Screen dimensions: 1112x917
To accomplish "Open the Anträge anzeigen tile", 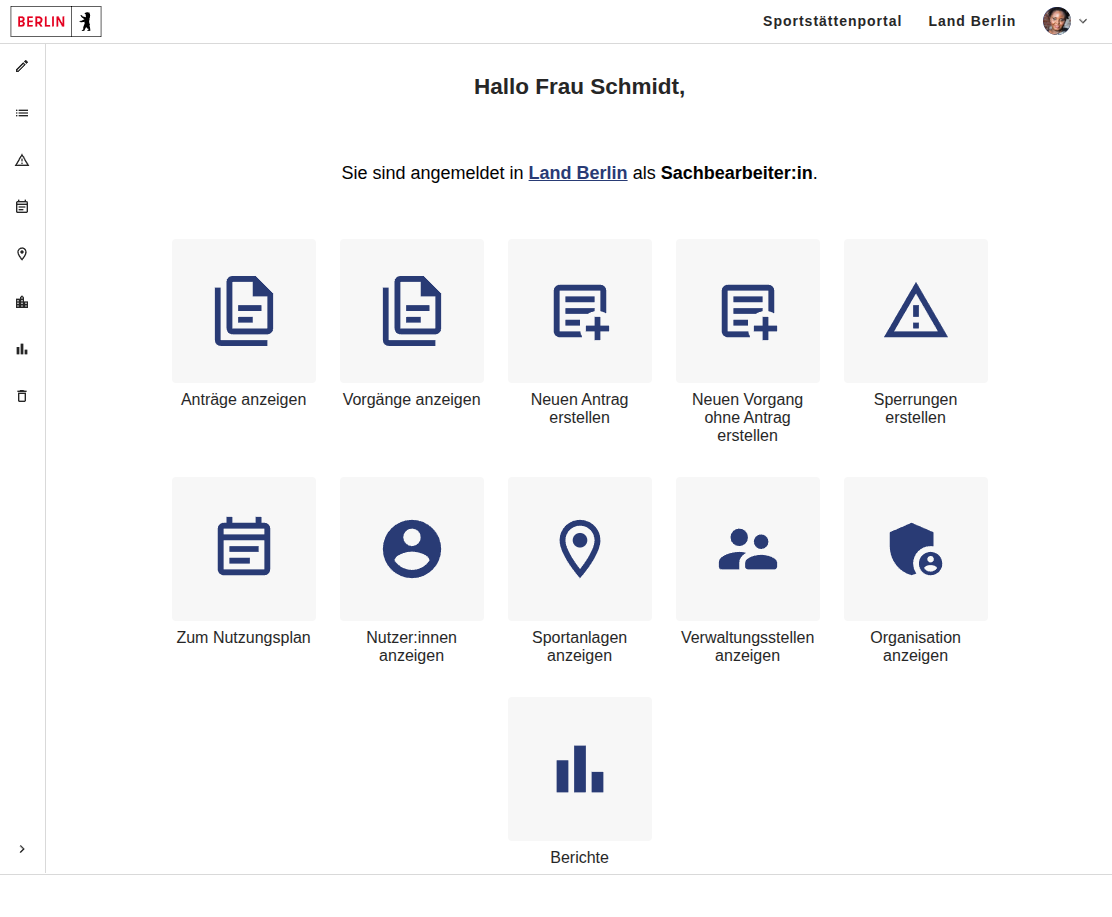I will tap(244, 311).
